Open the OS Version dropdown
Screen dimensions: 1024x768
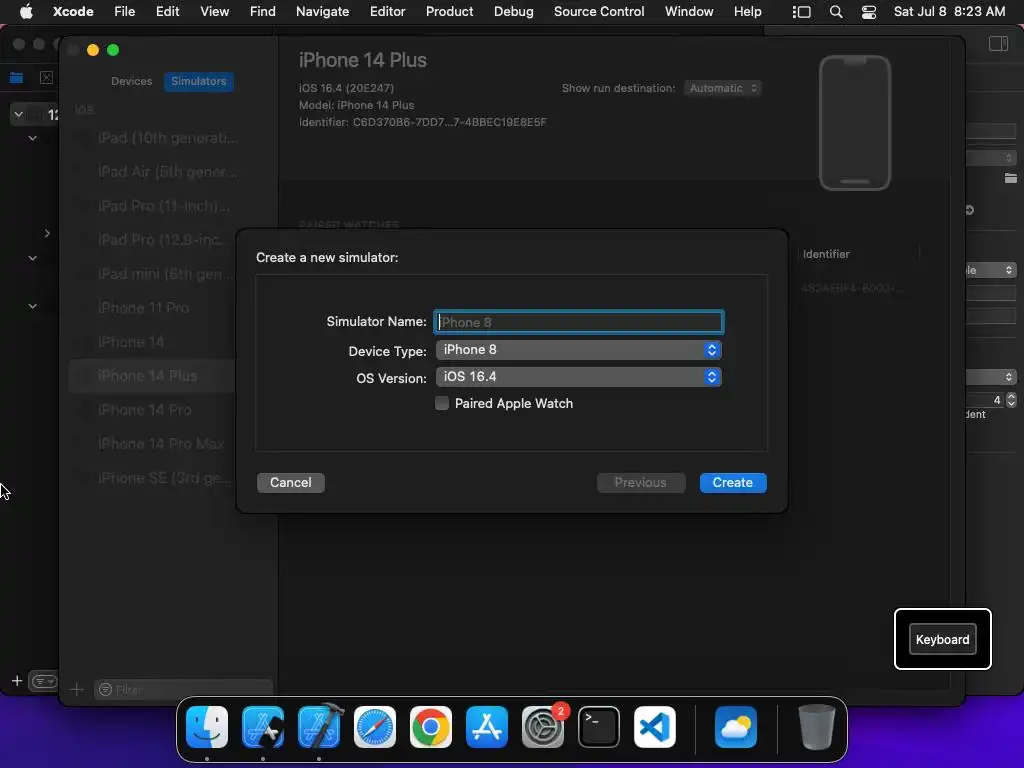click(x=579, y=377)
